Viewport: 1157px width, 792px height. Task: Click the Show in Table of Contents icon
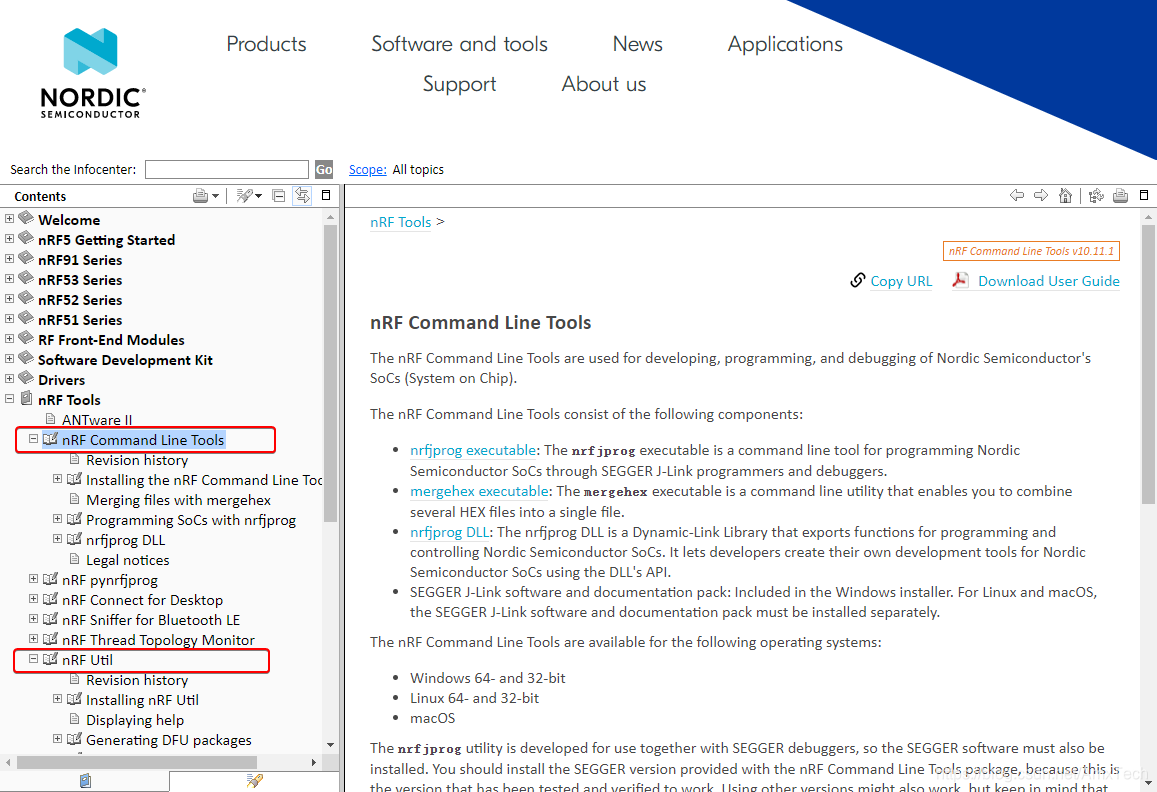[x=1096, y=196]
